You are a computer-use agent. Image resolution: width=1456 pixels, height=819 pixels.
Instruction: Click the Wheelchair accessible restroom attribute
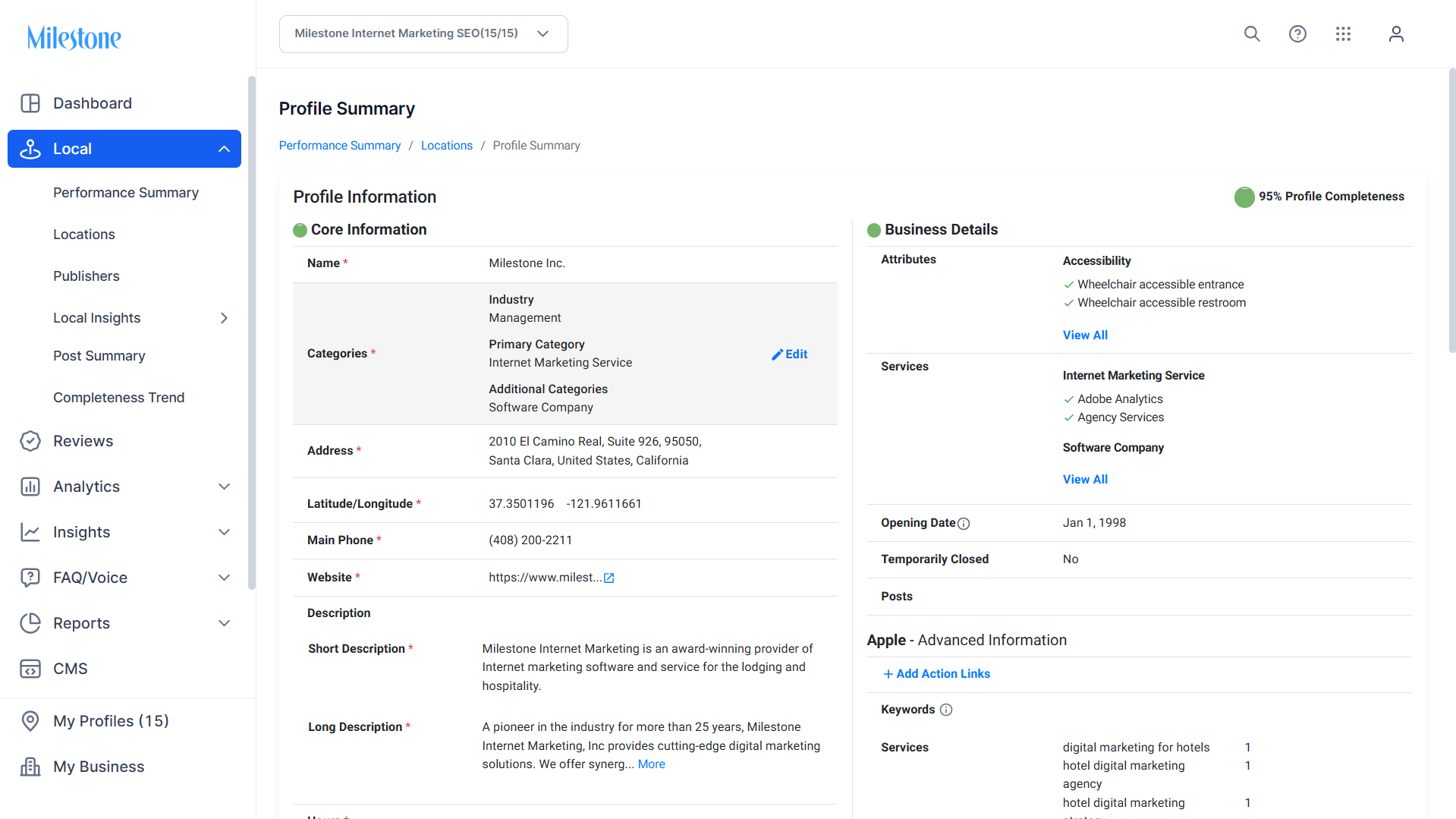(1162, 303)
